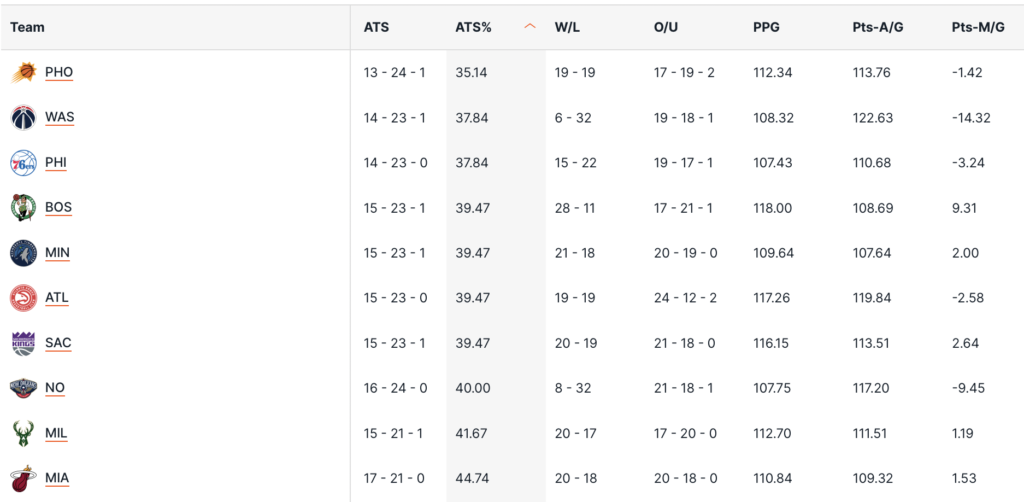Image resolution: width=1024 pixels, height=502 pixels.
Task: Open the WAS team link
Action: pyautogui.click(x=60, y=117)
